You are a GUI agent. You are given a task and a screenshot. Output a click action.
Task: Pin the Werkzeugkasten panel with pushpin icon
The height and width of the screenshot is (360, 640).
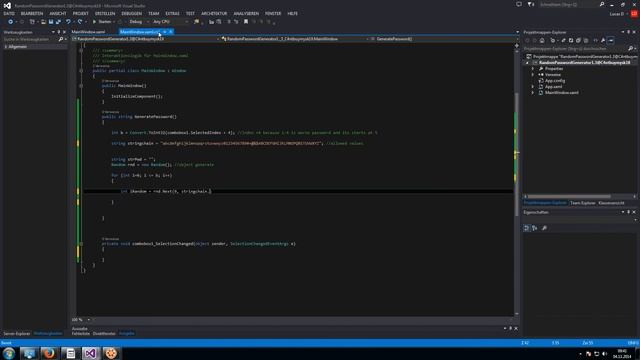point(59,32)
